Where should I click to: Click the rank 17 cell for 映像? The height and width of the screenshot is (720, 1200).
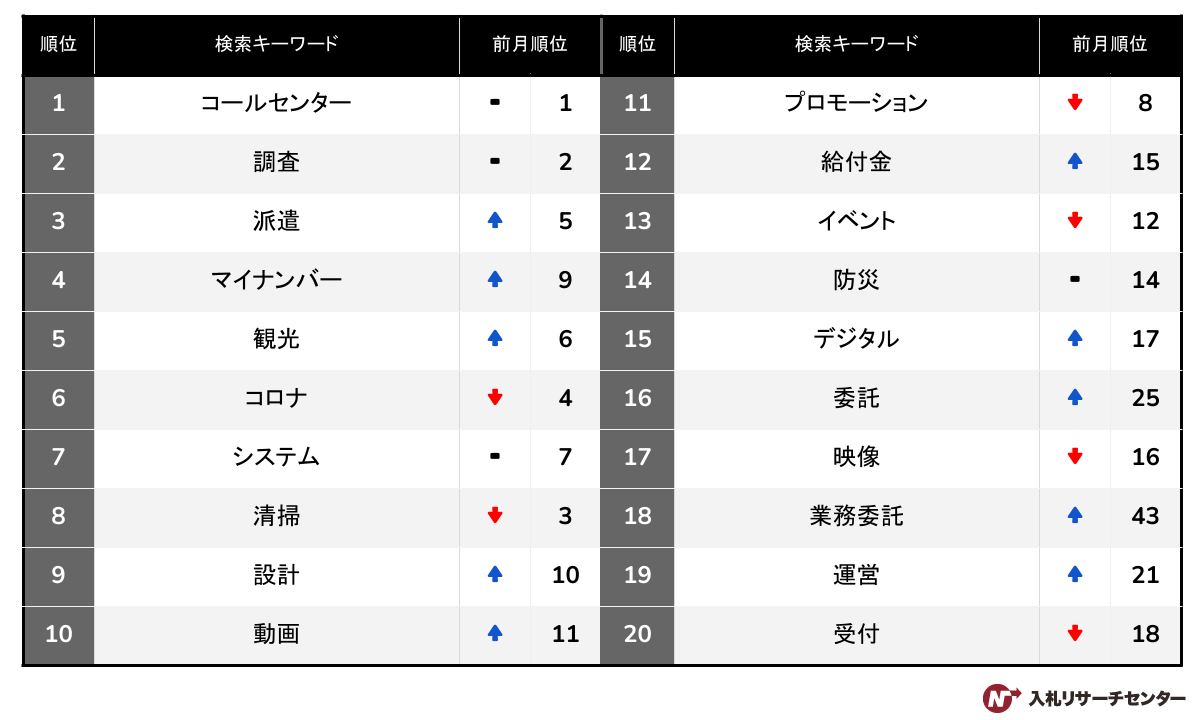click(637, 456)
